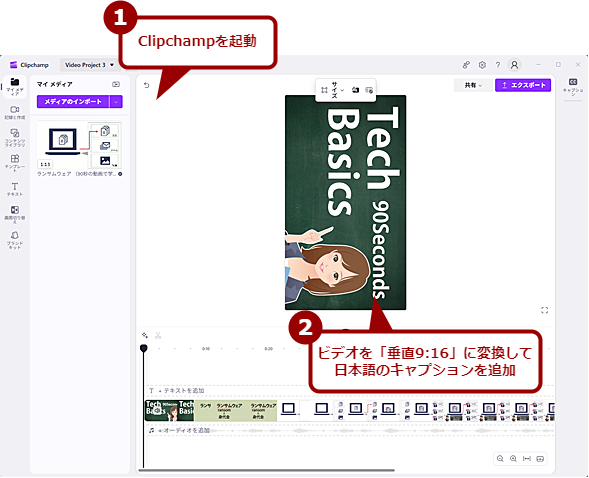Click the ランサムウェア media filename
The image size is (589, 478).
[77, 174]
